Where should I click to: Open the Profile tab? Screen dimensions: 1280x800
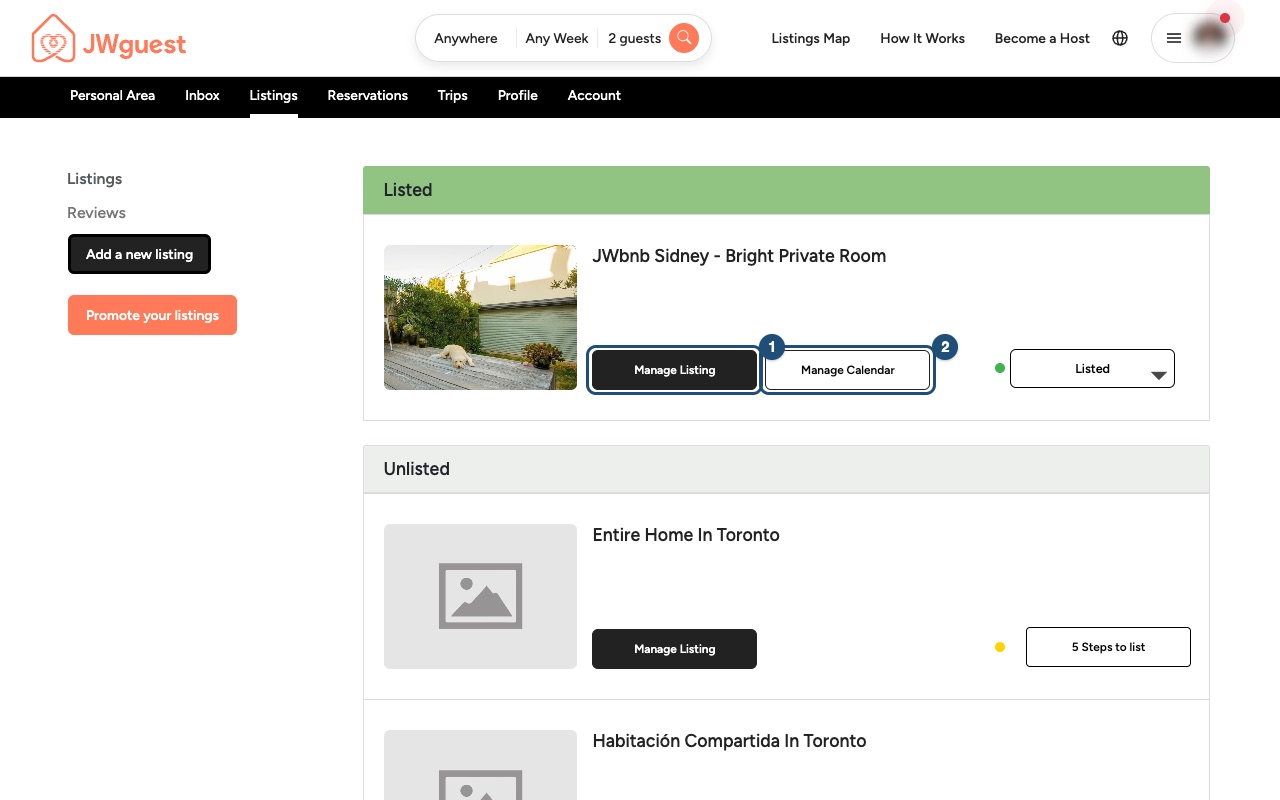tap(517, 95)
